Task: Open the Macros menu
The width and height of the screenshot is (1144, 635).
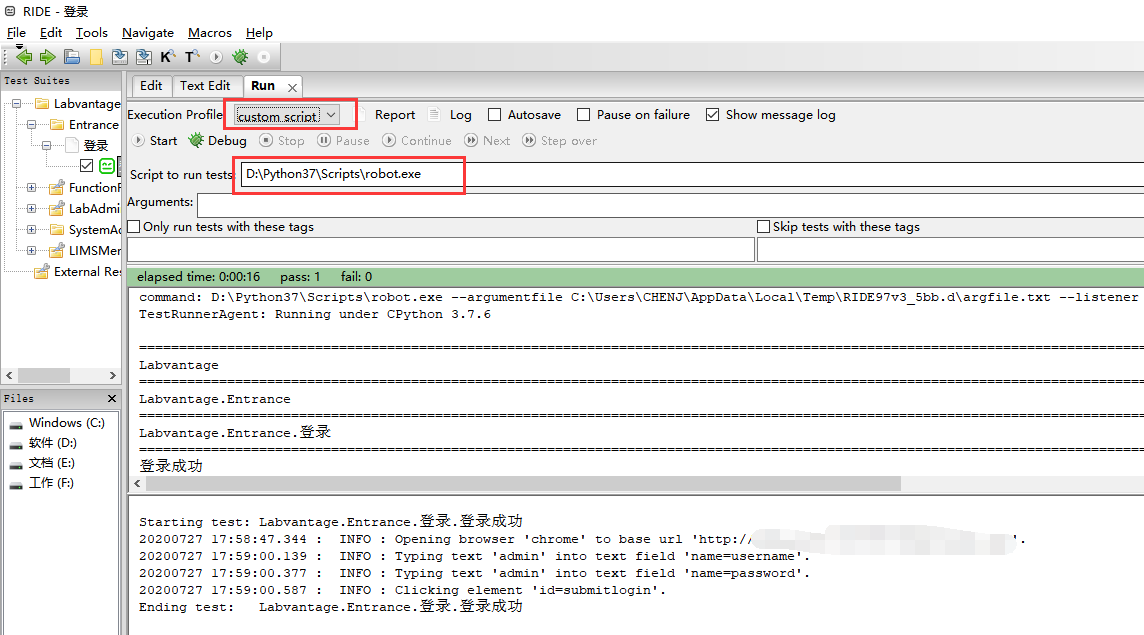Action: 209,32
